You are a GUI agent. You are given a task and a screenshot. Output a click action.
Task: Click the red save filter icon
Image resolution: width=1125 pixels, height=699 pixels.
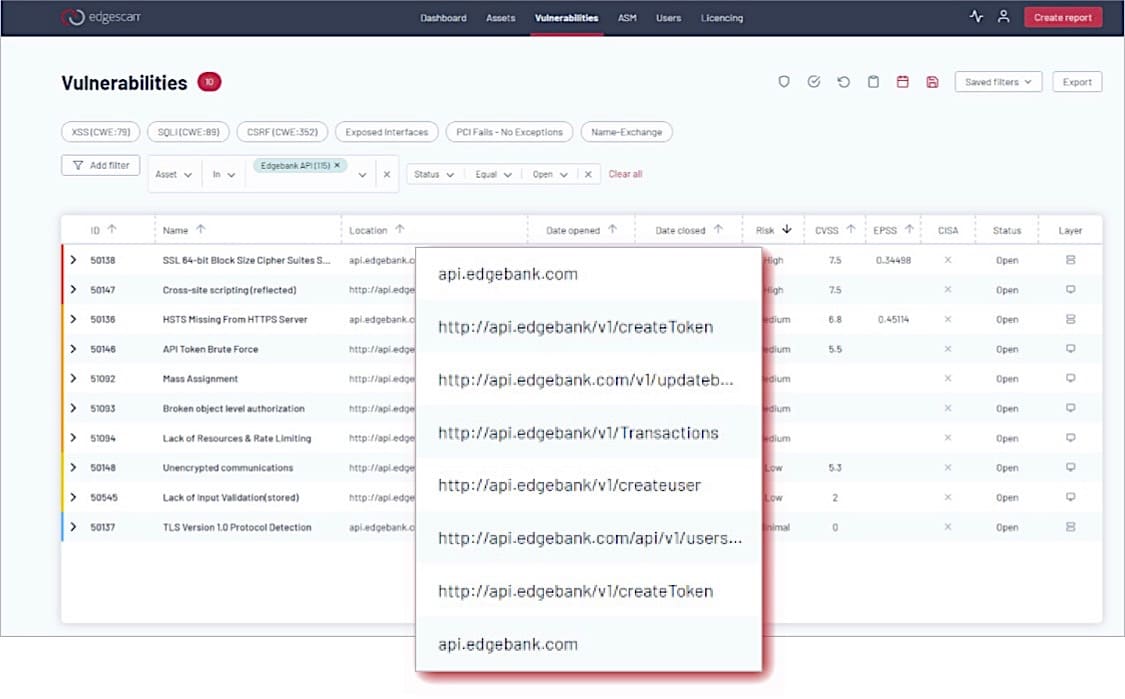pyautogui.click(x=932, y=82)
